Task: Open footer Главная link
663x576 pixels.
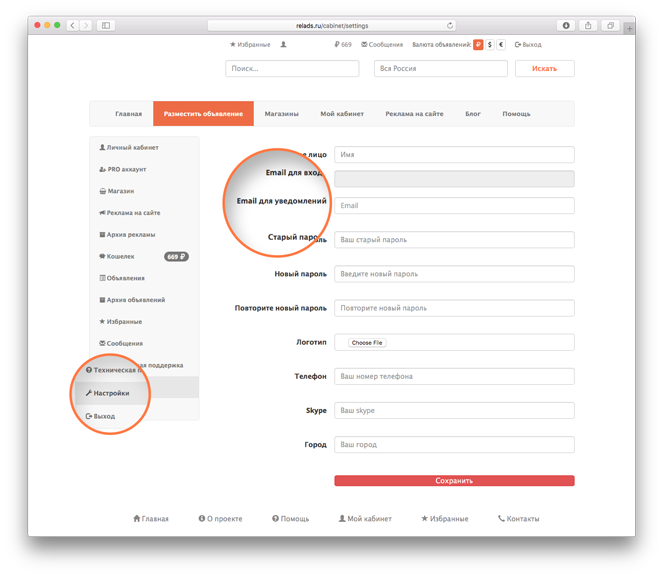Action: [x=151, y=518]
